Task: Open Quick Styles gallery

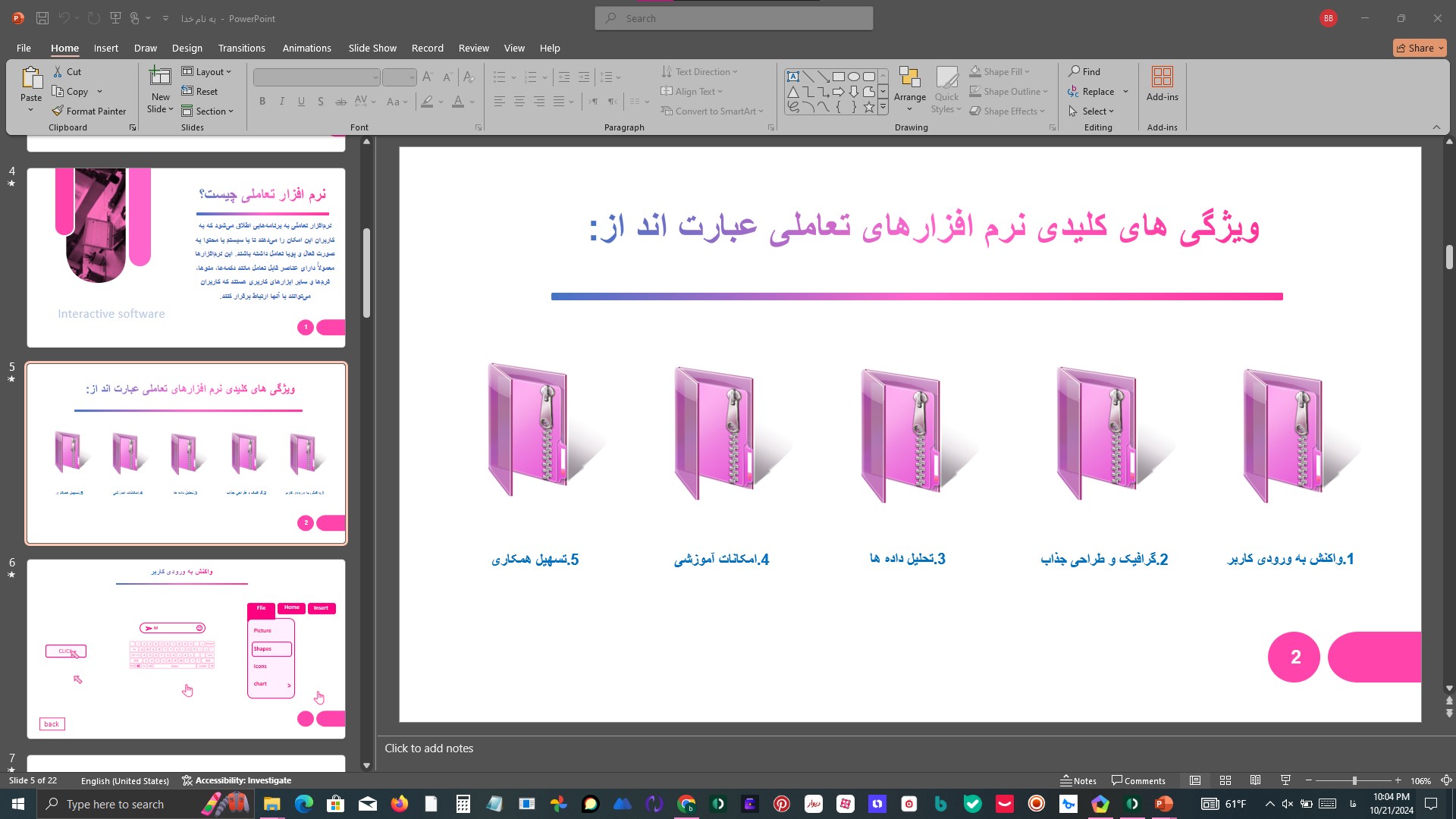Action: pyautogui.click(x=946, y=89)
